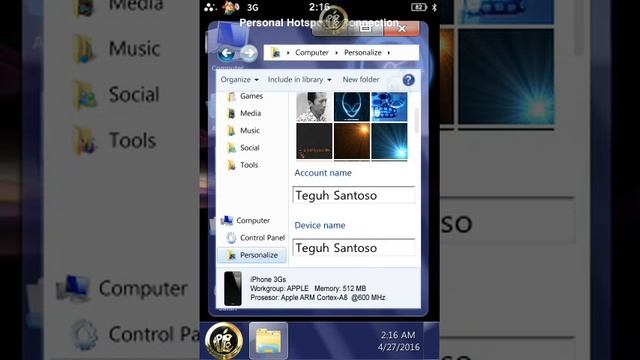Click the 'Memory: 512 MB' text
640x360 pixels.
pos(340,289)
